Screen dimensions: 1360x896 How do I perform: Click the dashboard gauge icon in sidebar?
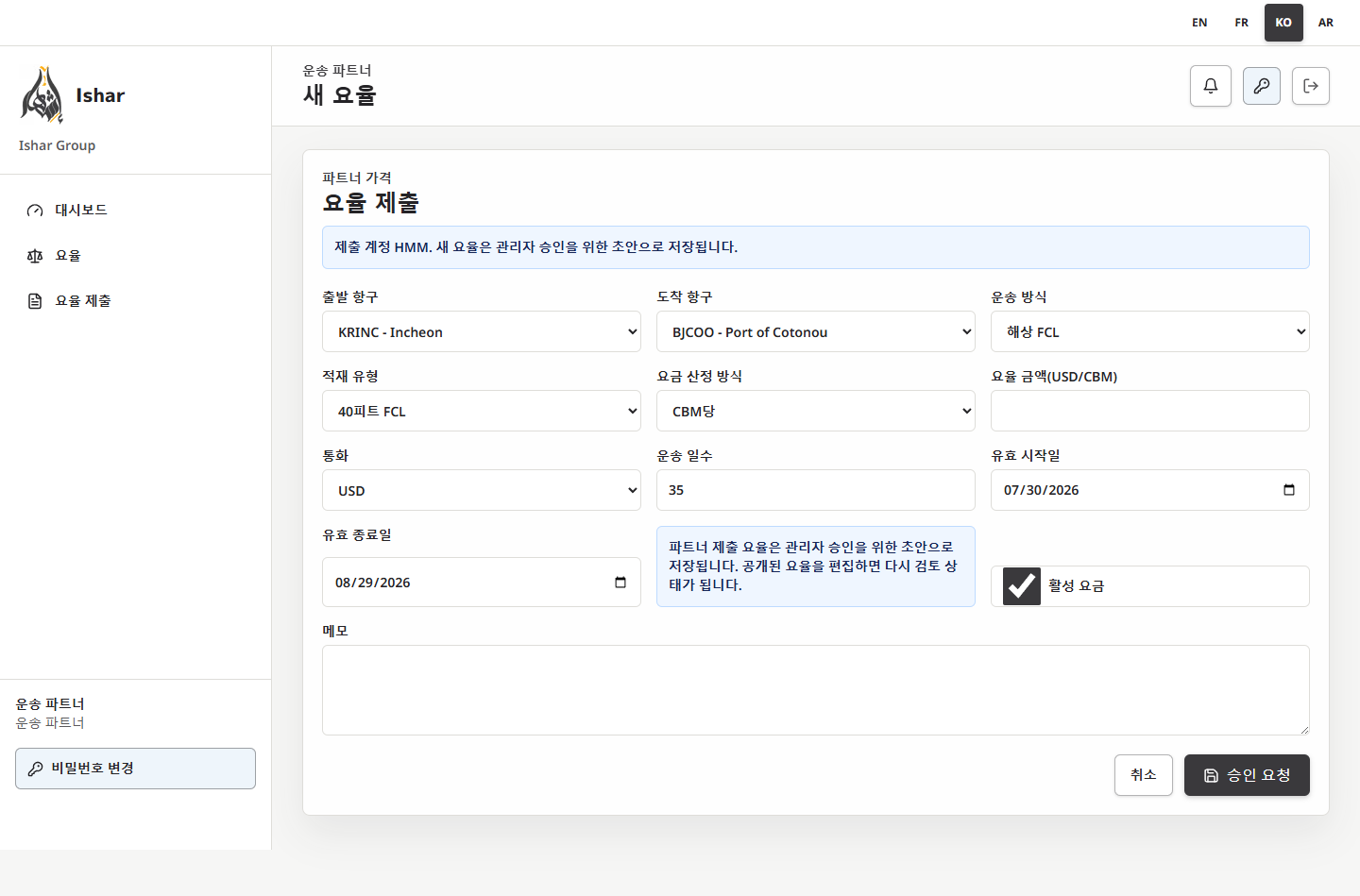pyautogui.click(x=35, y=211)
